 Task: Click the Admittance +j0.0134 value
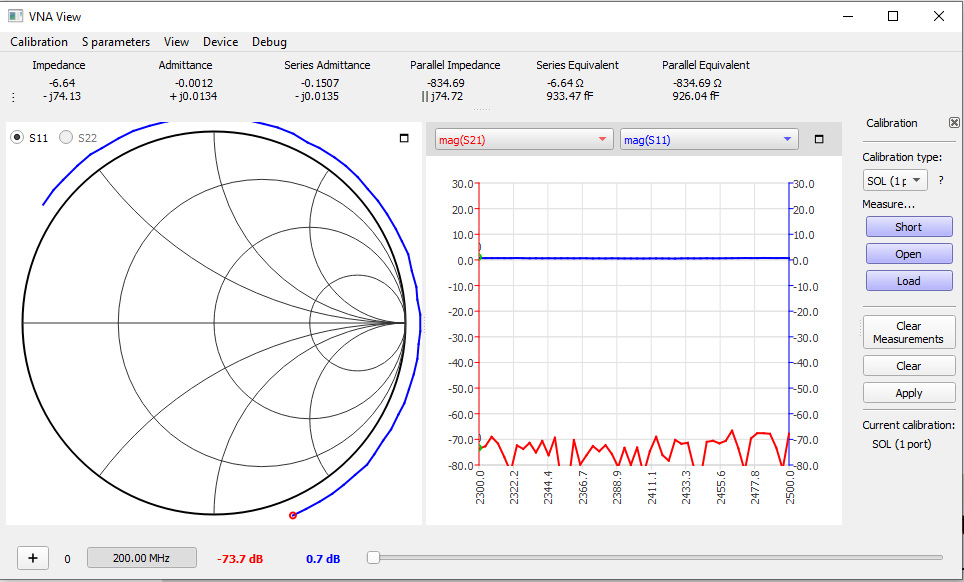[193, 96]
